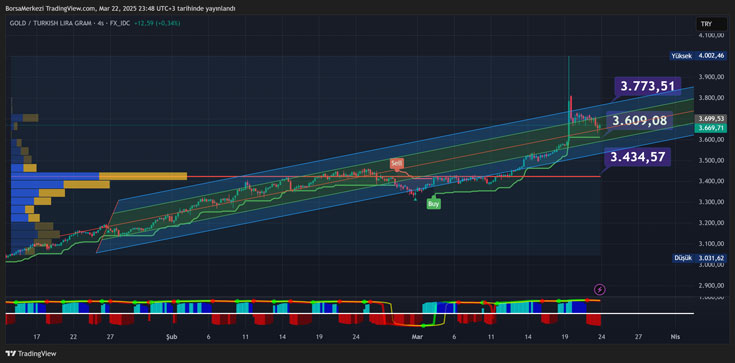Select the red Sell signal label
This screenshot has width=735, height=363.
[x=397, y=164]
